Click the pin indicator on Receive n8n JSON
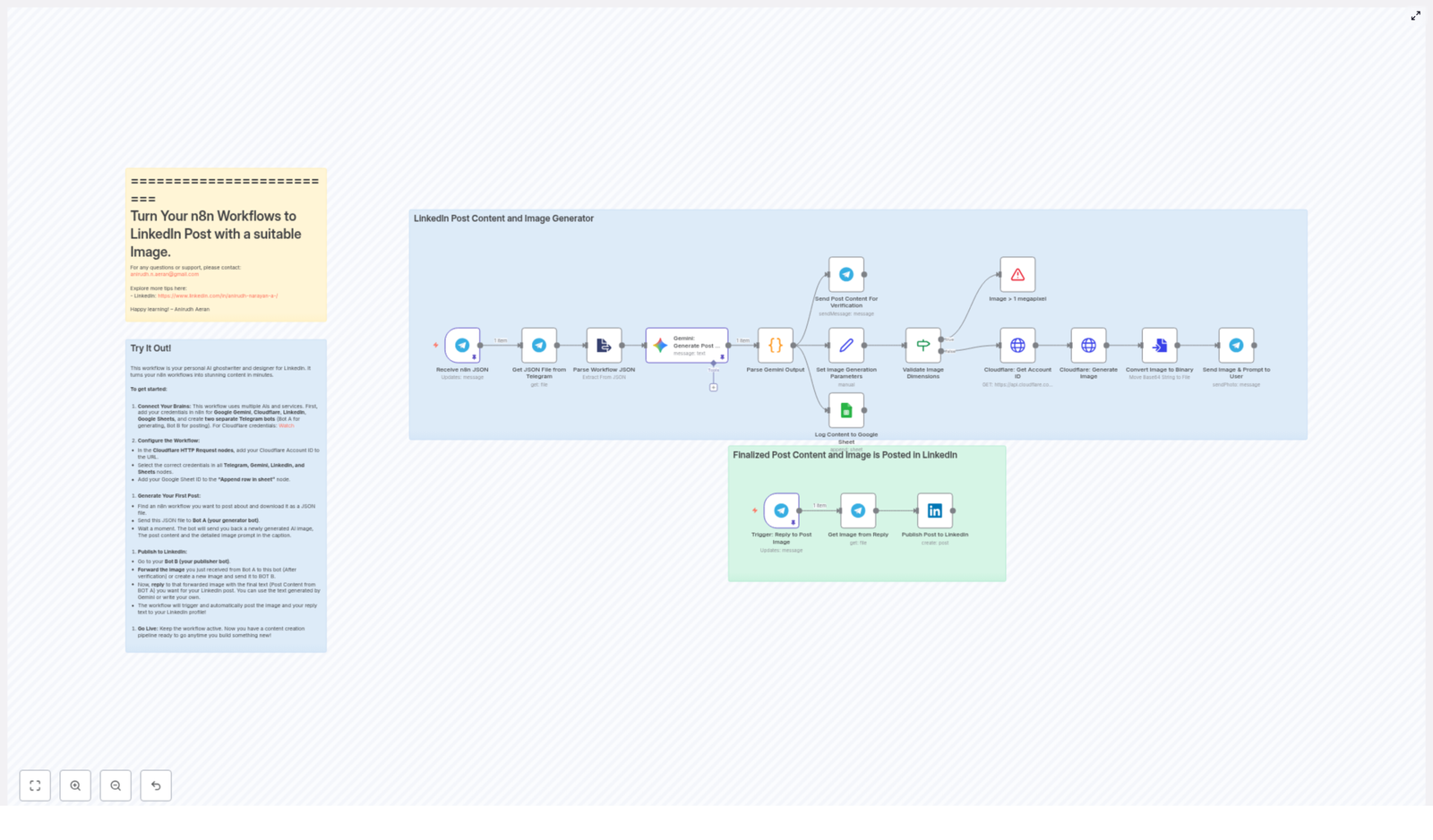Viewport: 1433px width, 840px height. [475, 357]
